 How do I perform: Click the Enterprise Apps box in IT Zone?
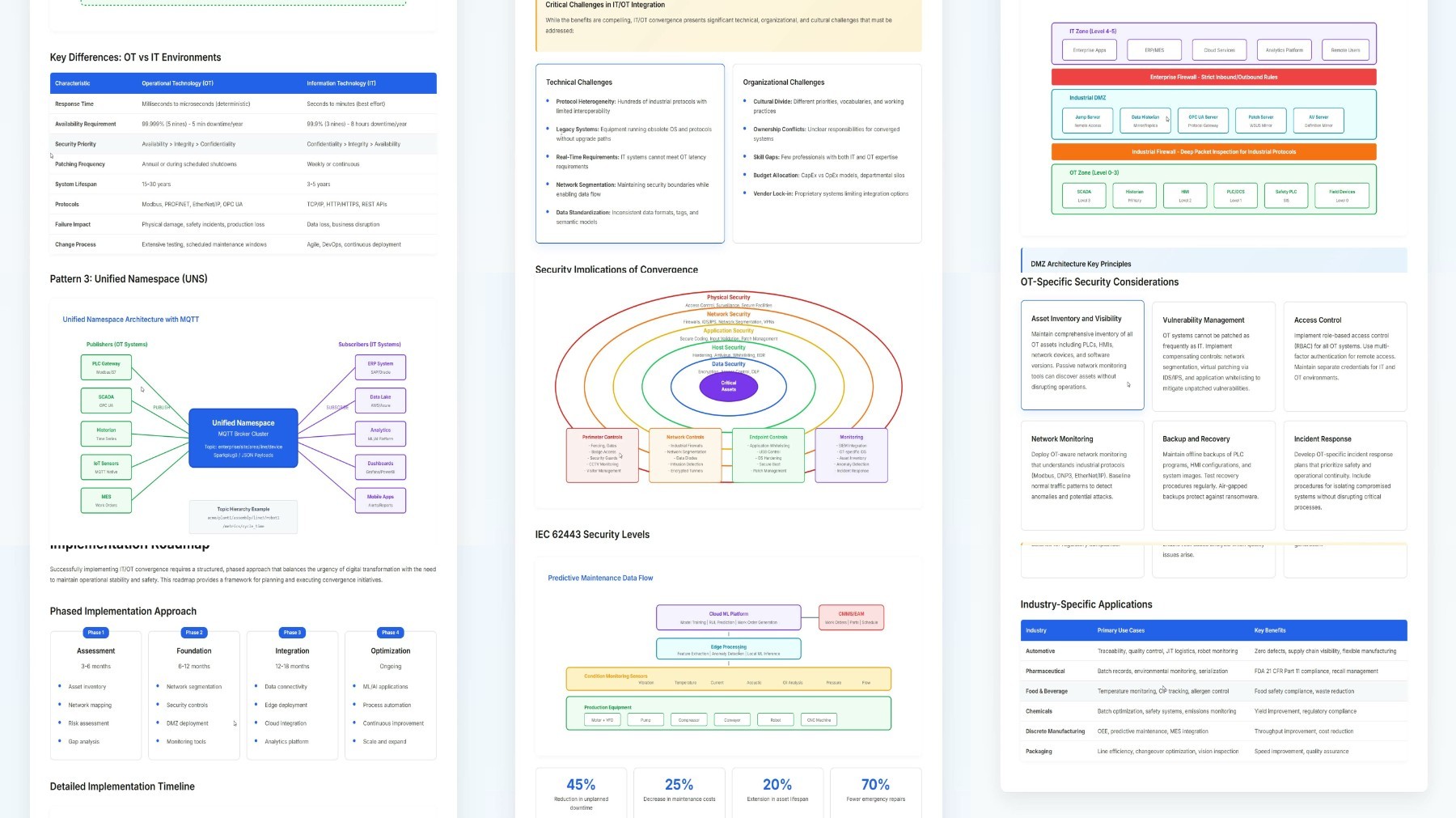1090,50
